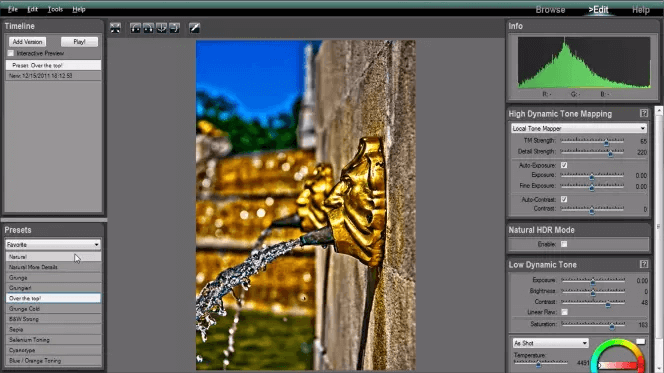The image size is (664, 373).
Task: Expand the Favorite presets dropdown
Action: [53, 244]
